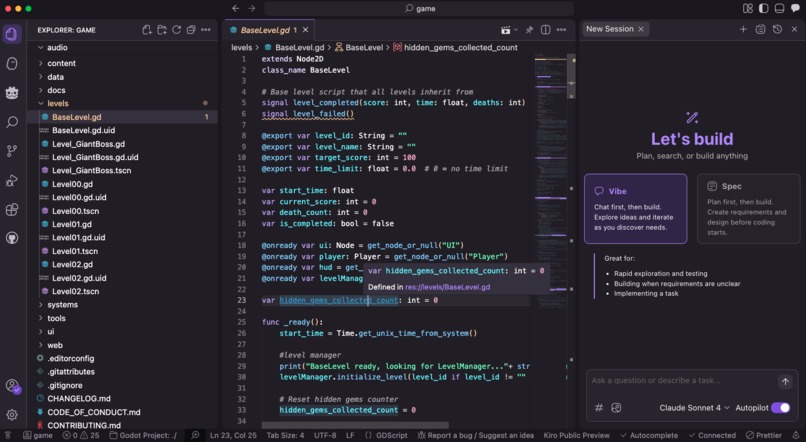Attach an image to the chat
Screen dimensions: 806x442
(616, 408)
